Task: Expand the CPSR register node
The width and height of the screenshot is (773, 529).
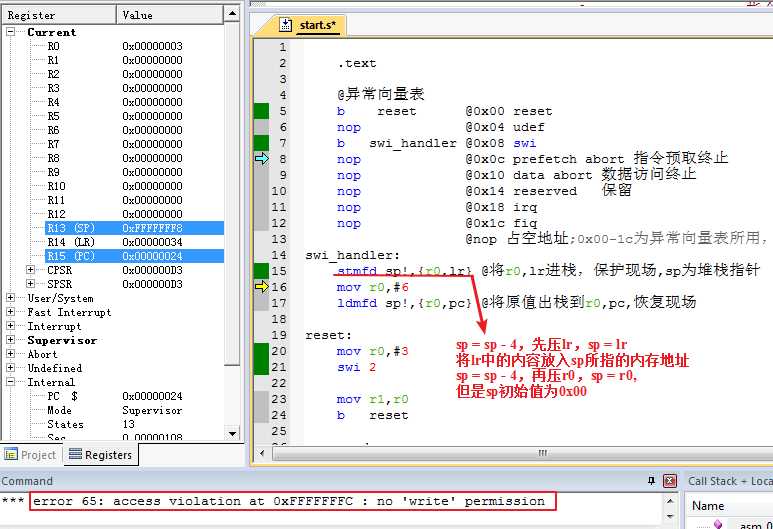Action: coord(31,270)
